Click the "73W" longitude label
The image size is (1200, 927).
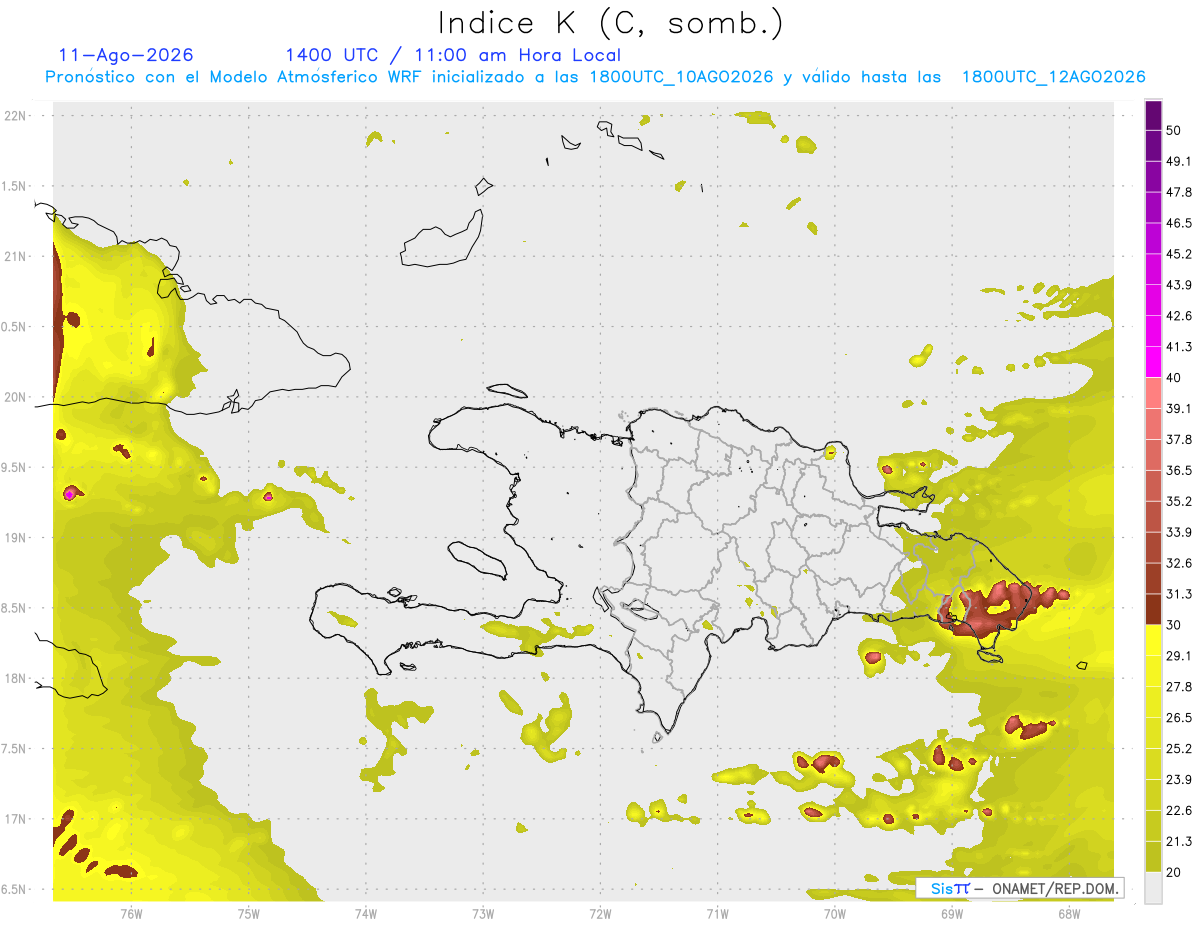(483, 913)
